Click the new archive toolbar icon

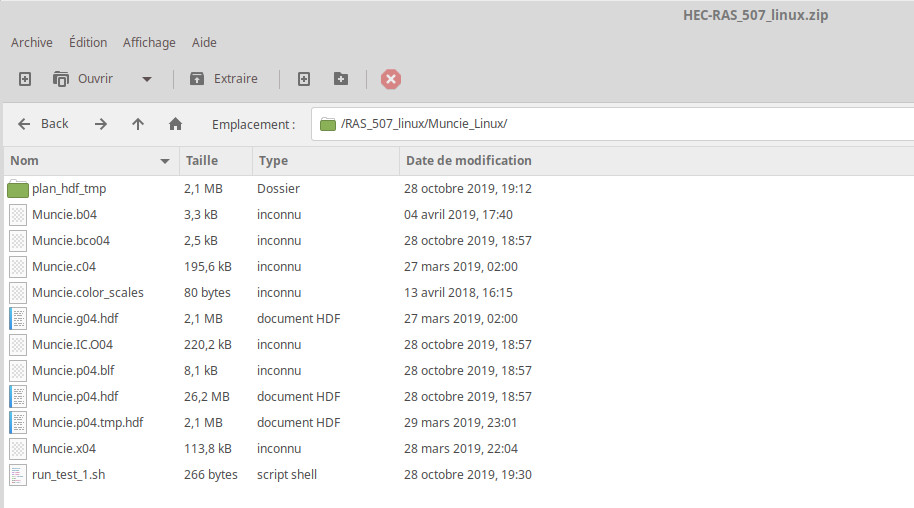click(24, 79)
